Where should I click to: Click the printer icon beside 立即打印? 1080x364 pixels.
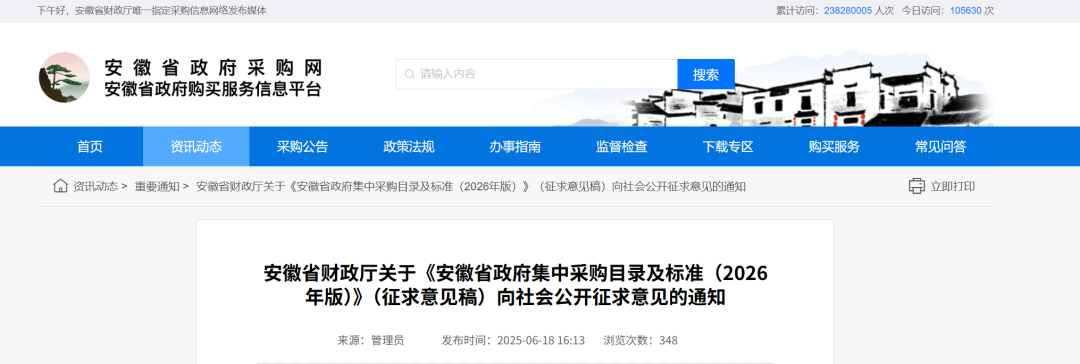tap(916, 186)
